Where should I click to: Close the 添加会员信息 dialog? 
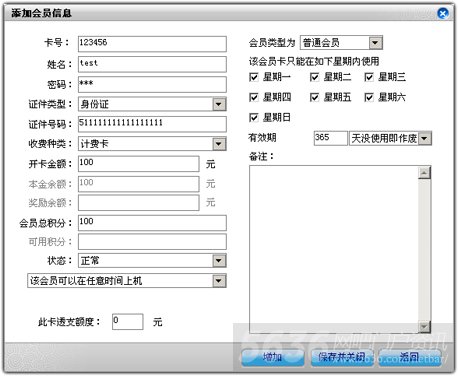443,13
